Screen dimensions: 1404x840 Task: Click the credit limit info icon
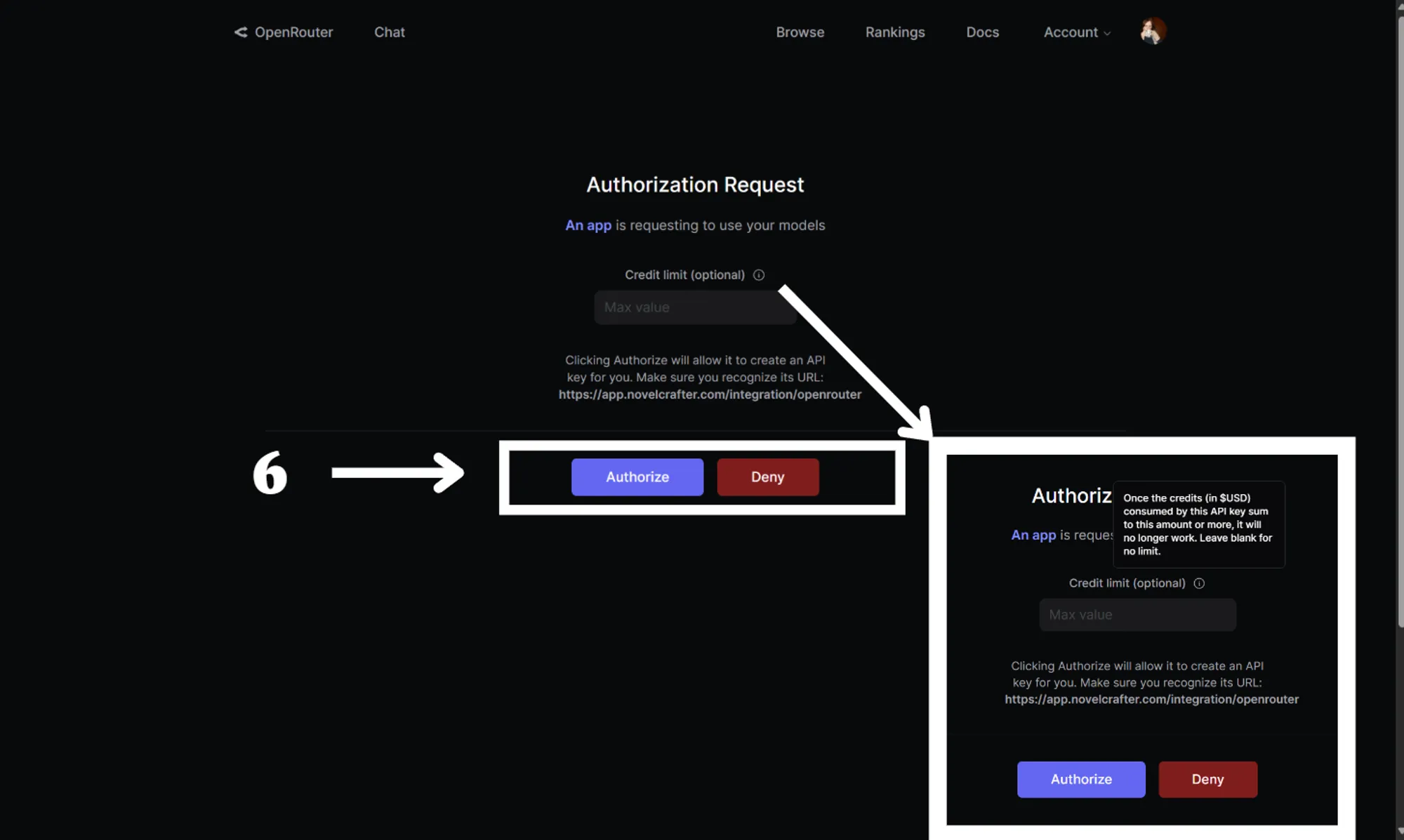click(x=758, y=275)
